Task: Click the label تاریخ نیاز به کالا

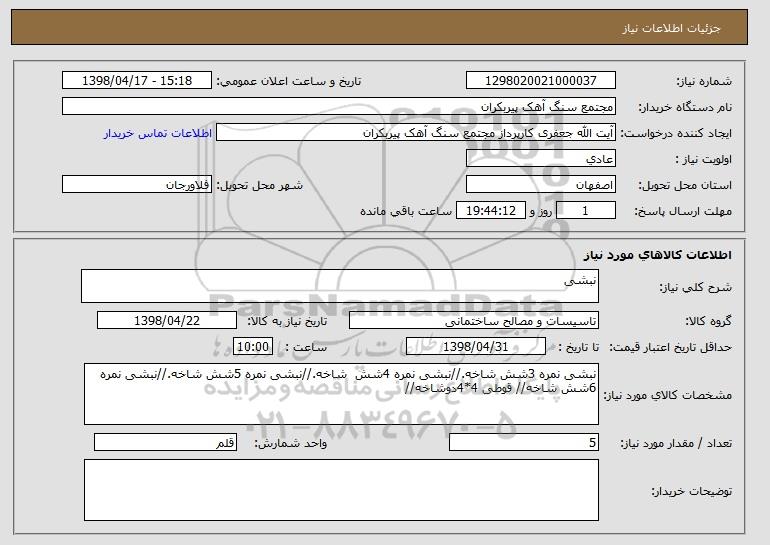Action: point(287,321)
